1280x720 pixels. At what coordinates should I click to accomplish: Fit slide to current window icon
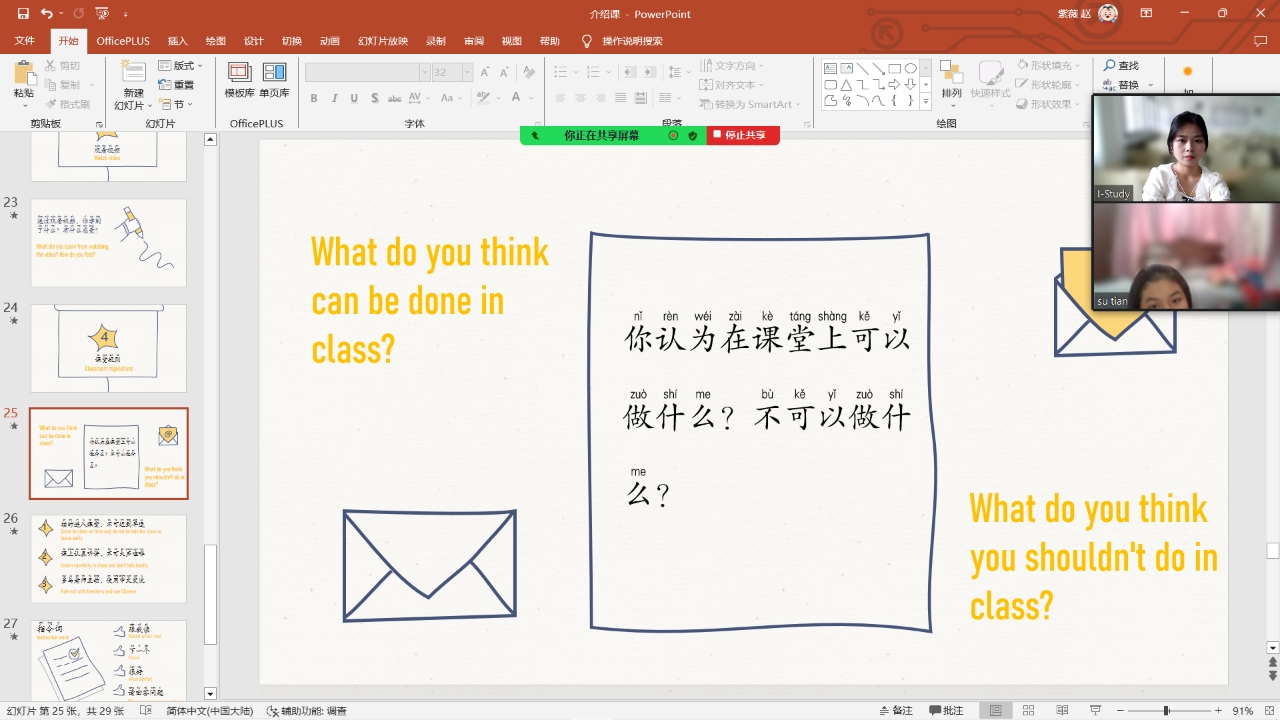point(1270,711)
